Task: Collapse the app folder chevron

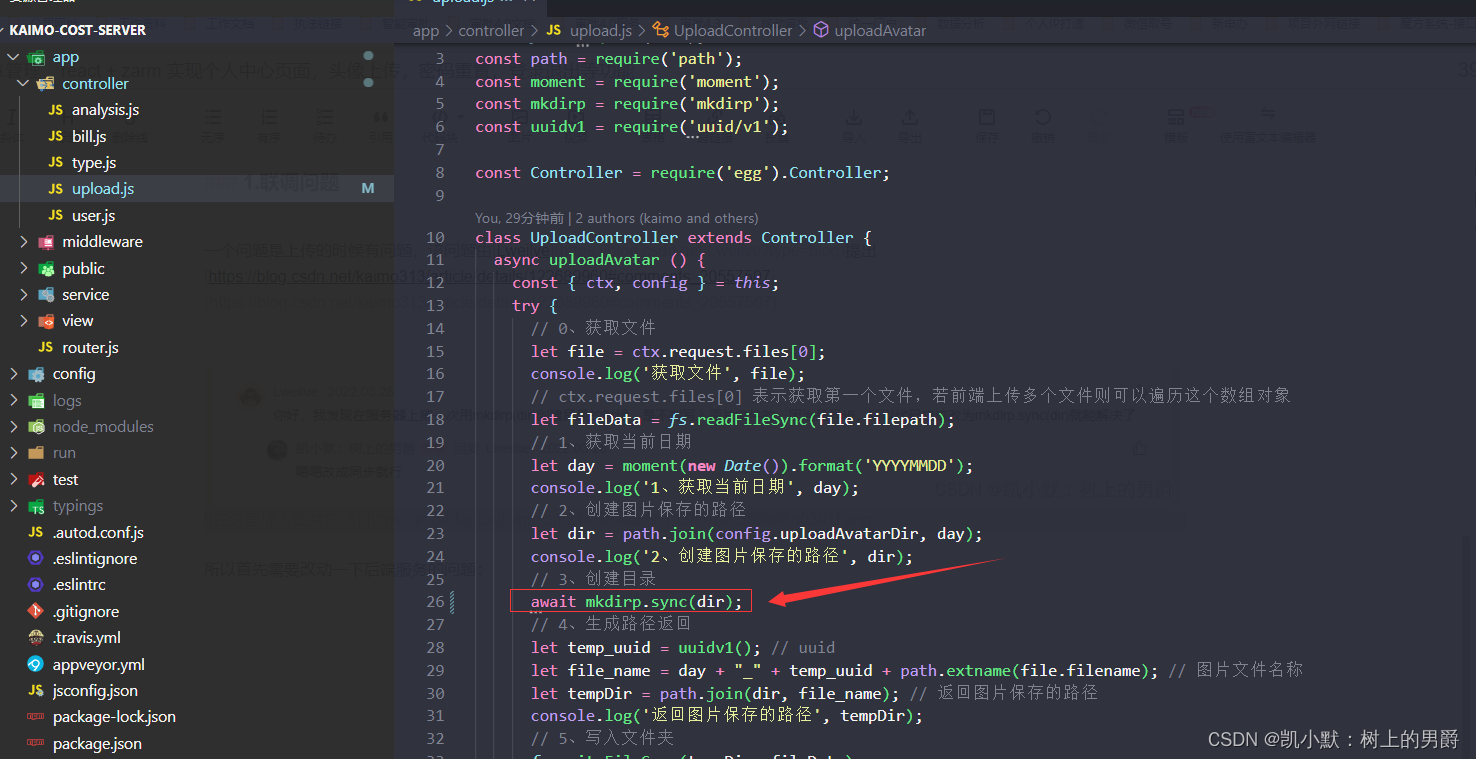Action: click(x=14, y=57)
